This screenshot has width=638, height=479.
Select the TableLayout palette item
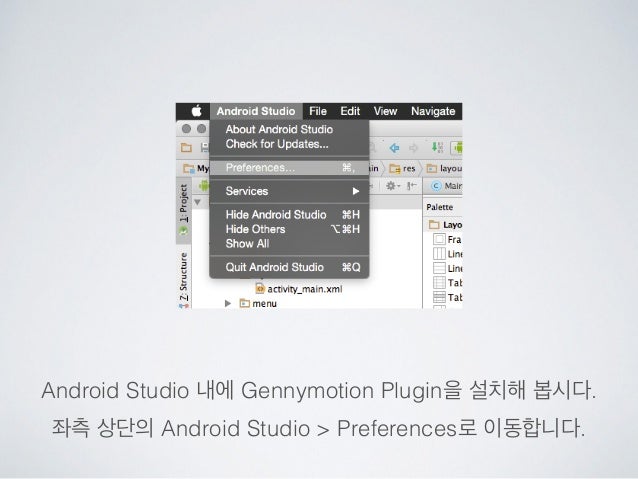(x=448, y=282)
